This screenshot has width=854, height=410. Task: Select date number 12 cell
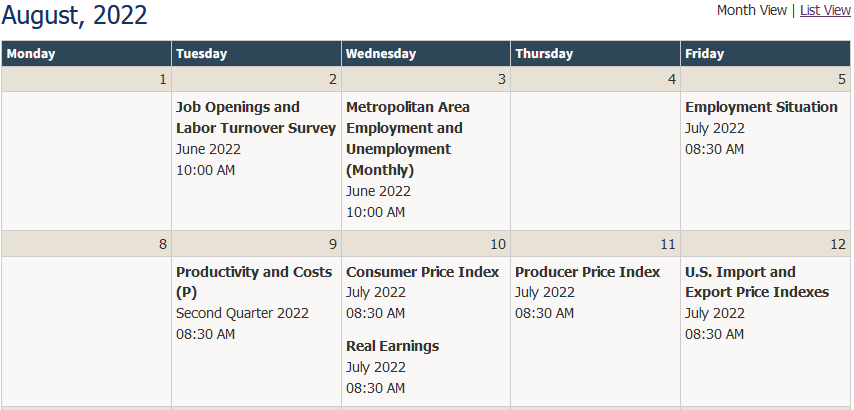click(765, 244)
